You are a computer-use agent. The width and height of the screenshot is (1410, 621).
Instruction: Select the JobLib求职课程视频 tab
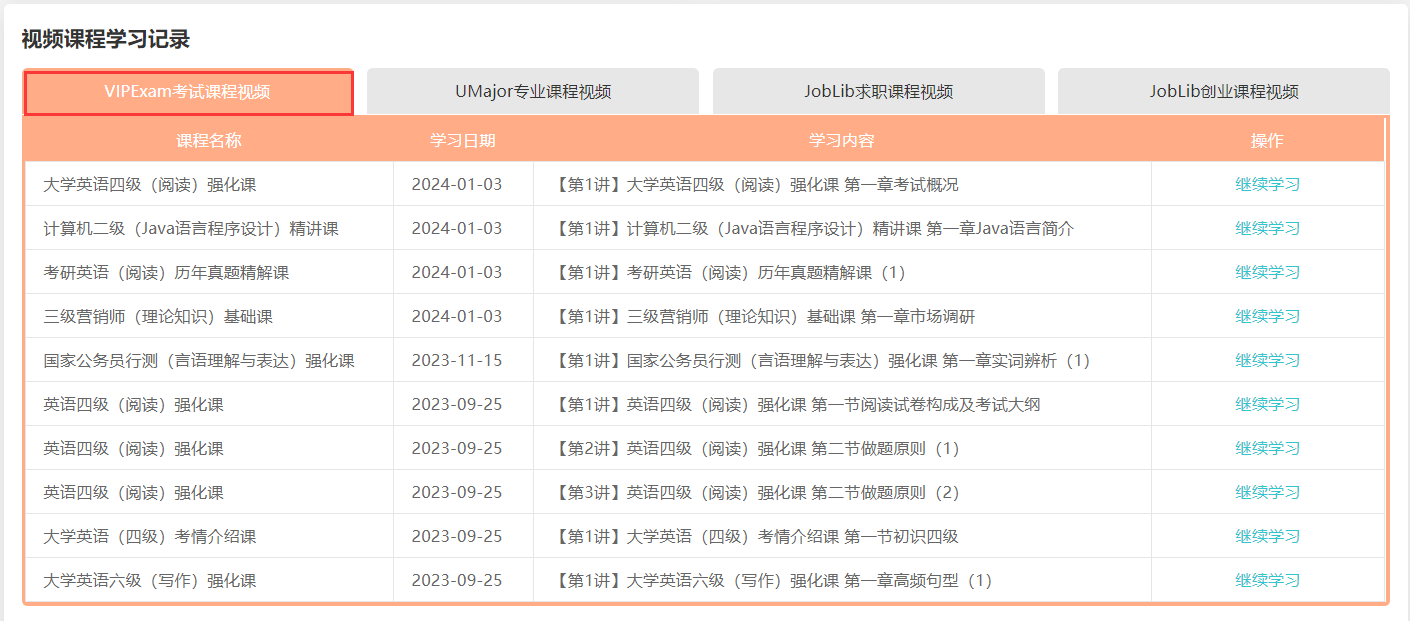(878, 92)
